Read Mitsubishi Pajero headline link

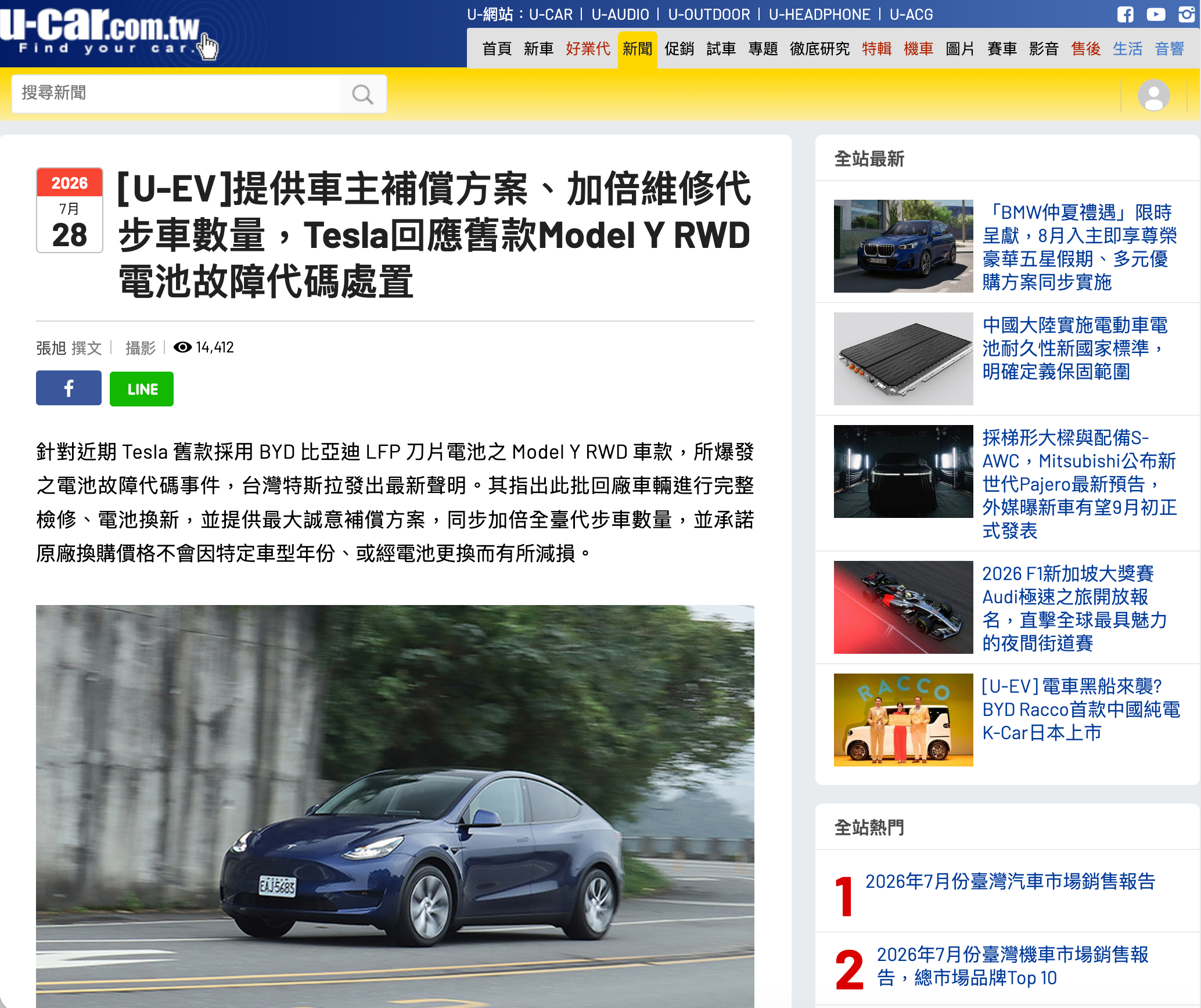[x=1080, y=484]
